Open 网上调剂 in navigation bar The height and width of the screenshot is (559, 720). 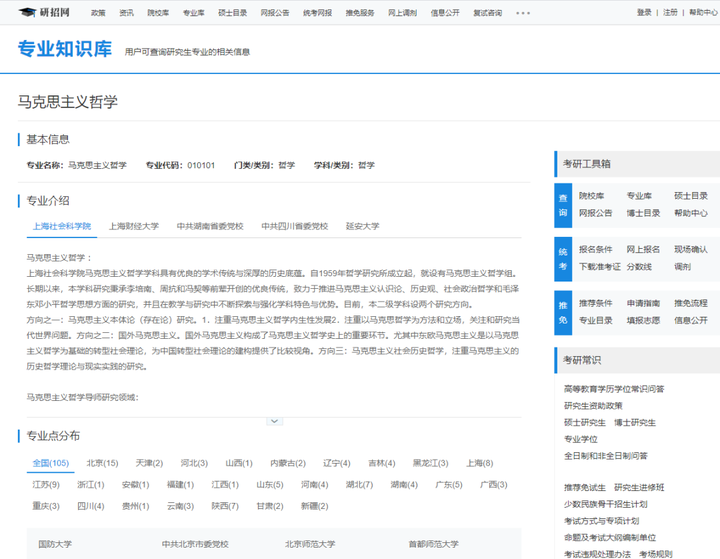[x=403, y=13]
